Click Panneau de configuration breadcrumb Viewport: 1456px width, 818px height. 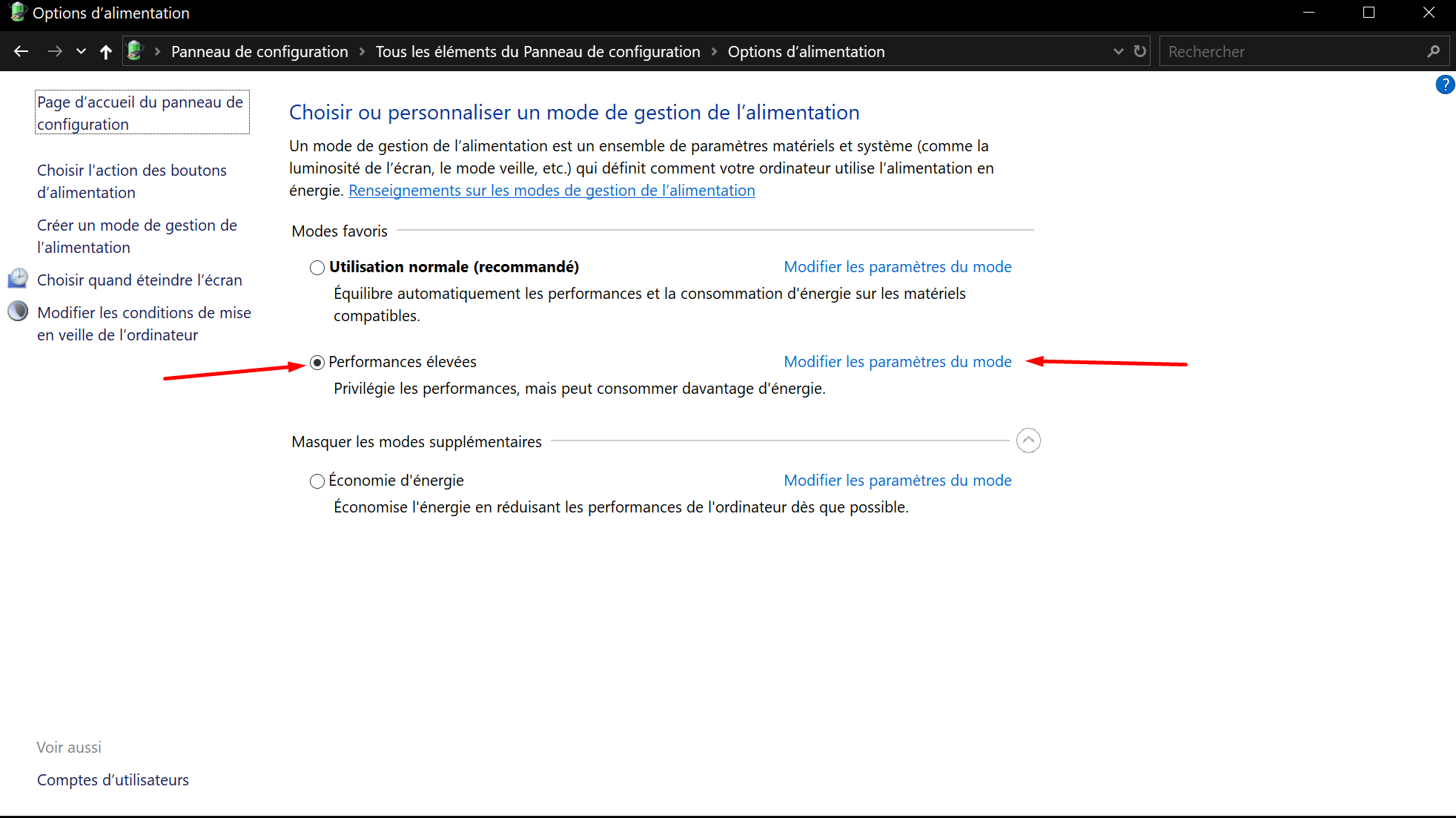coord(259,52)
